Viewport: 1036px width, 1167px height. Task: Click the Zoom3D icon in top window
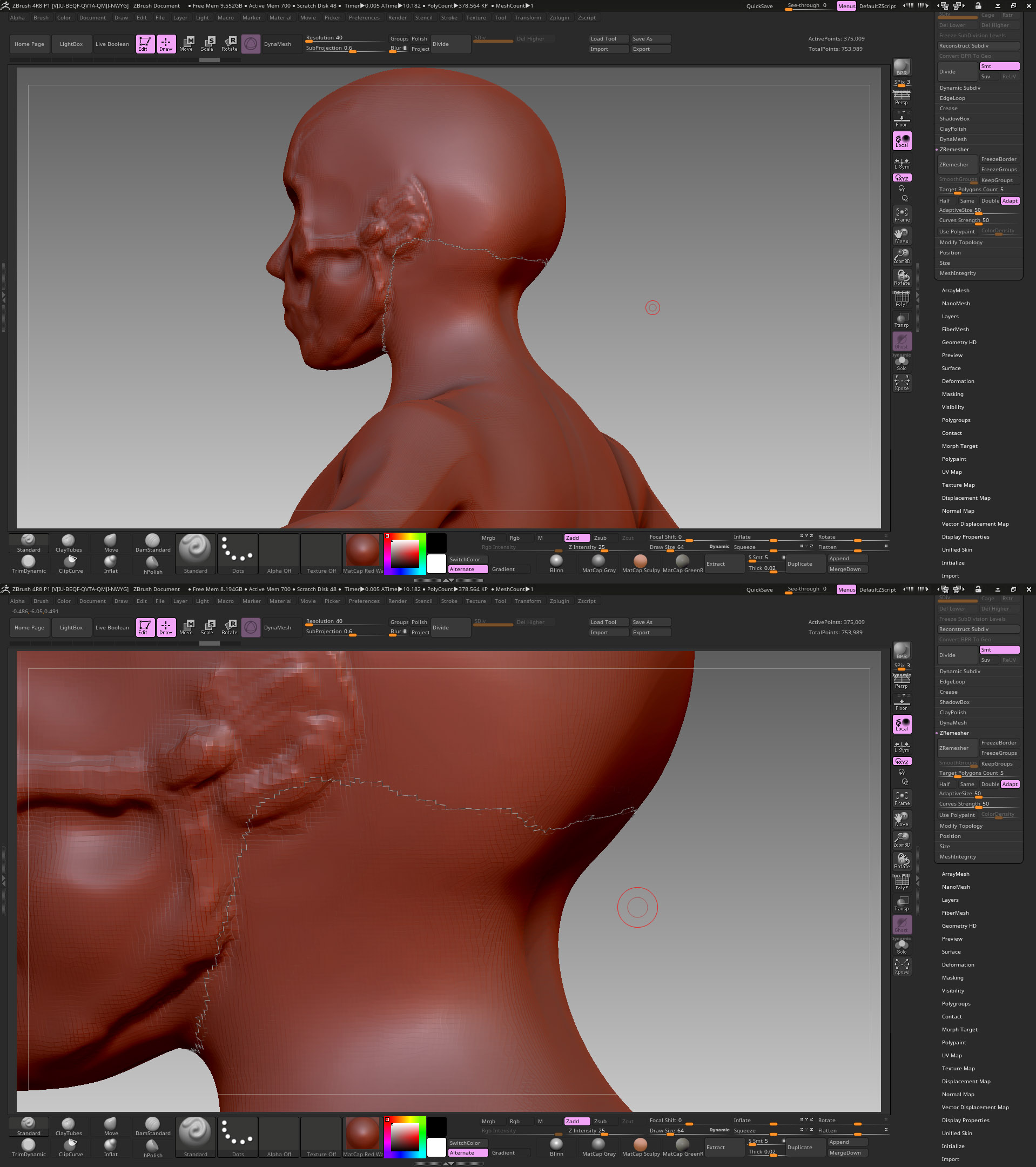click(x=902, y=256)
